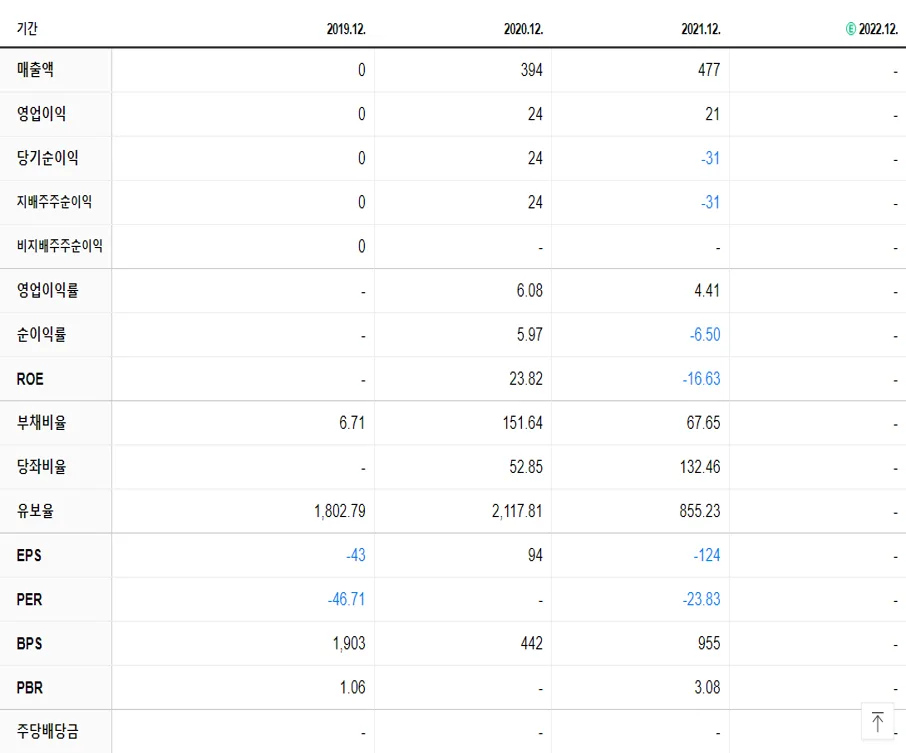
Task: Click the 151.64 debt ratio value
Action: click(523, 422)
